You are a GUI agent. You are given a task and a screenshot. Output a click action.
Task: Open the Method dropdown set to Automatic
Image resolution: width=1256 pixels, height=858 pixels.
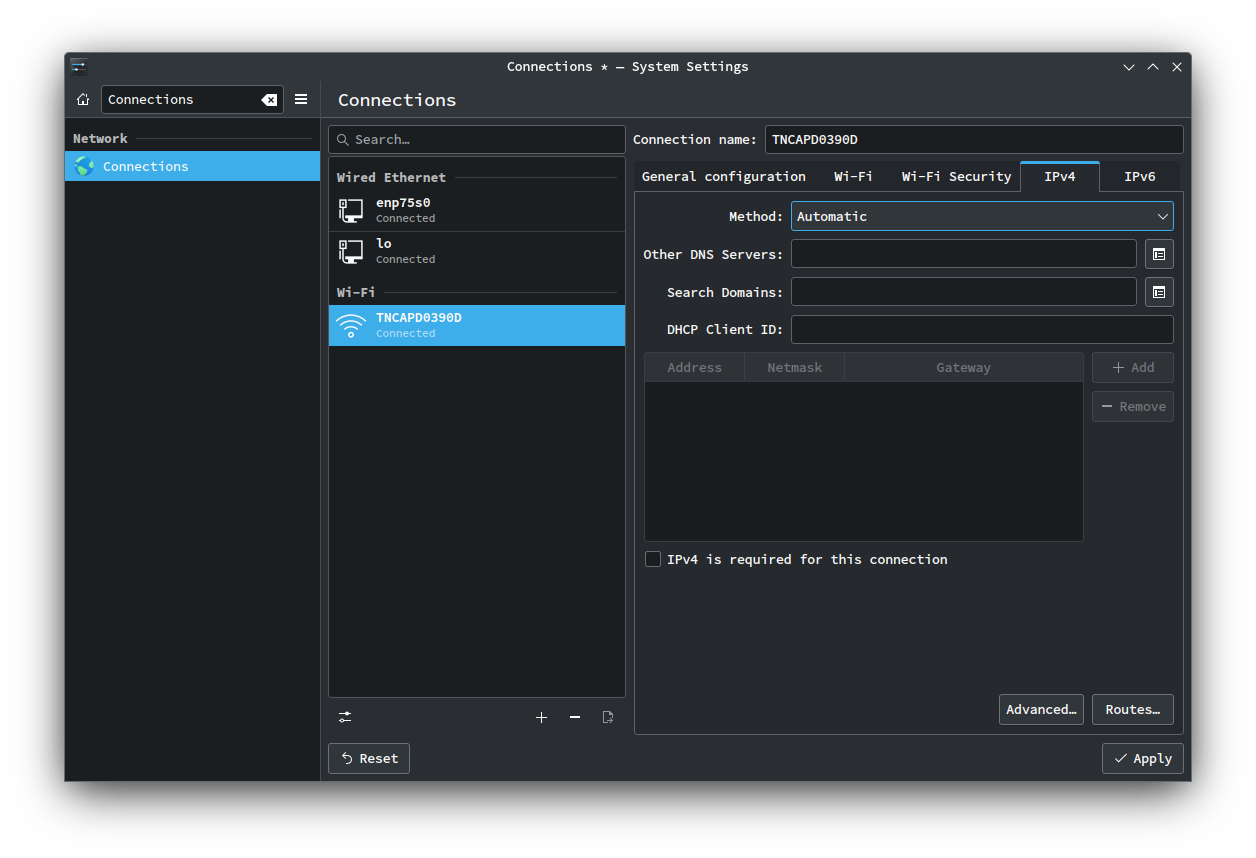point(982,216)
